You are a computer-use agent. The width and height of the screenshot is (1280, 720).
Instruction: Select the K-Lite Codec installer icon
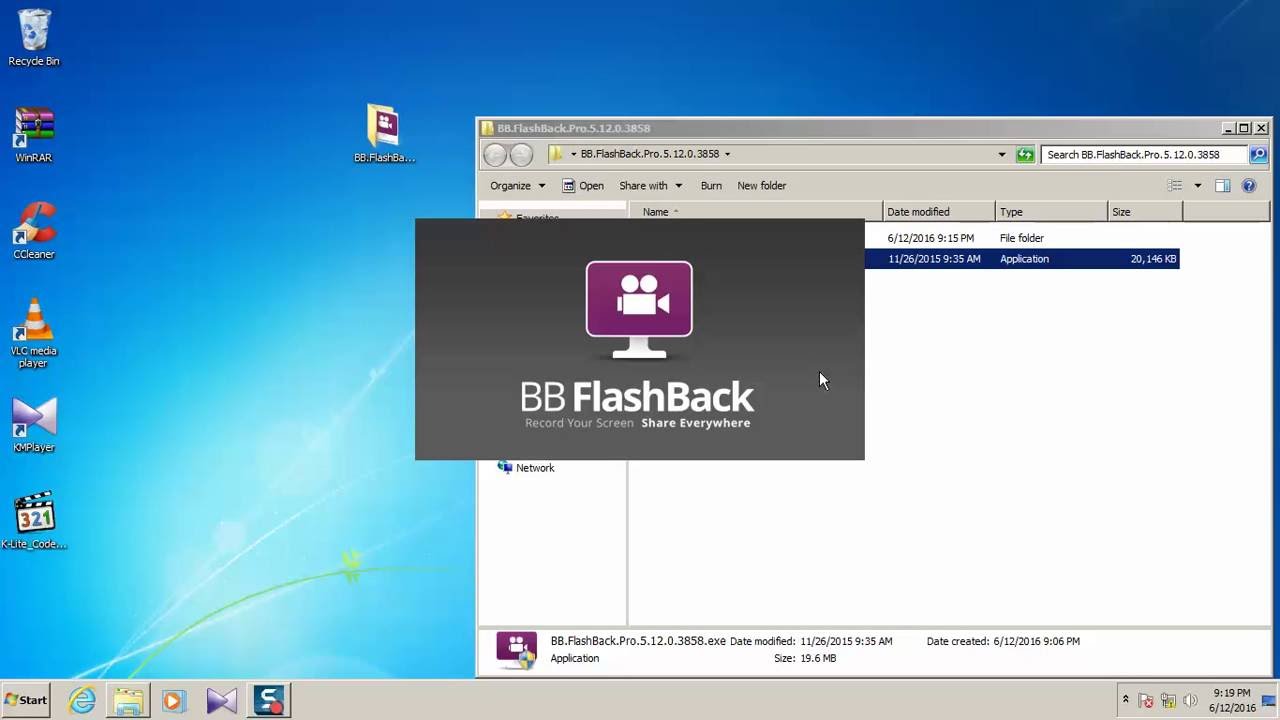(34, 520)
